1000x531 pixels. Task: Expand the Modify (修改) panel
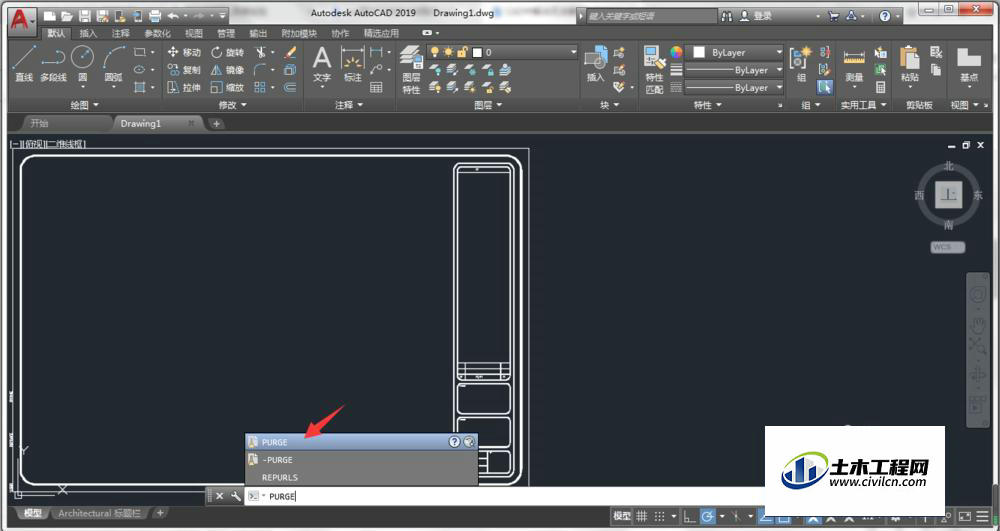[x=233, y=105]
